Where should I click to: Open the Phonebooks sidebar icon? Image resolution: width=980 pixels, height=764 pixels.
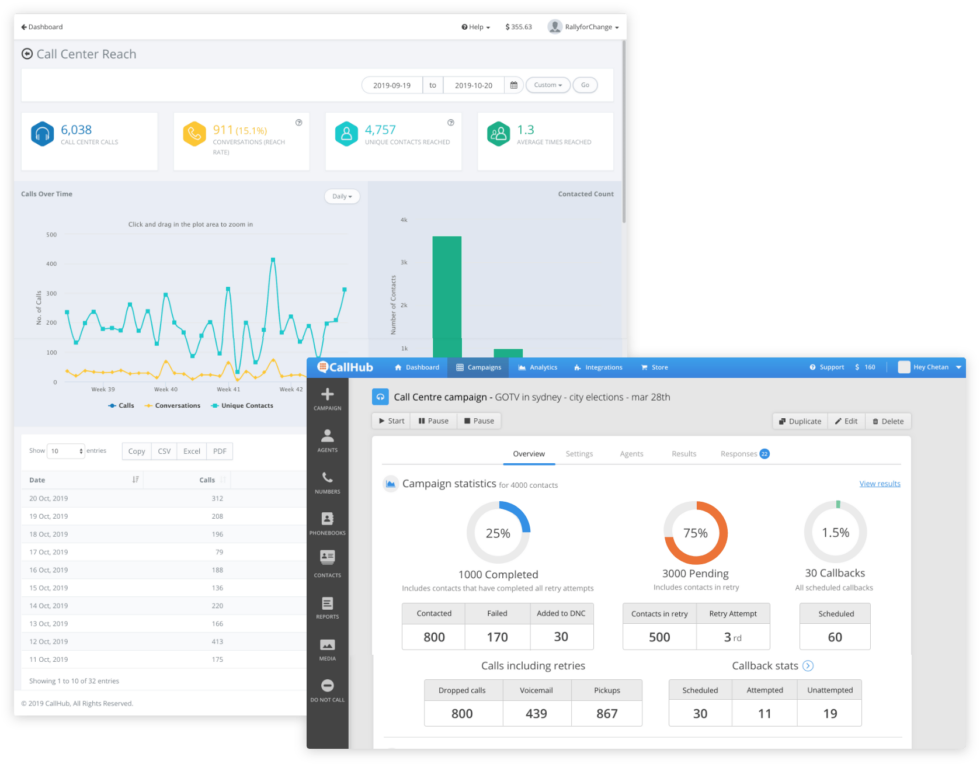click(327, 518)
